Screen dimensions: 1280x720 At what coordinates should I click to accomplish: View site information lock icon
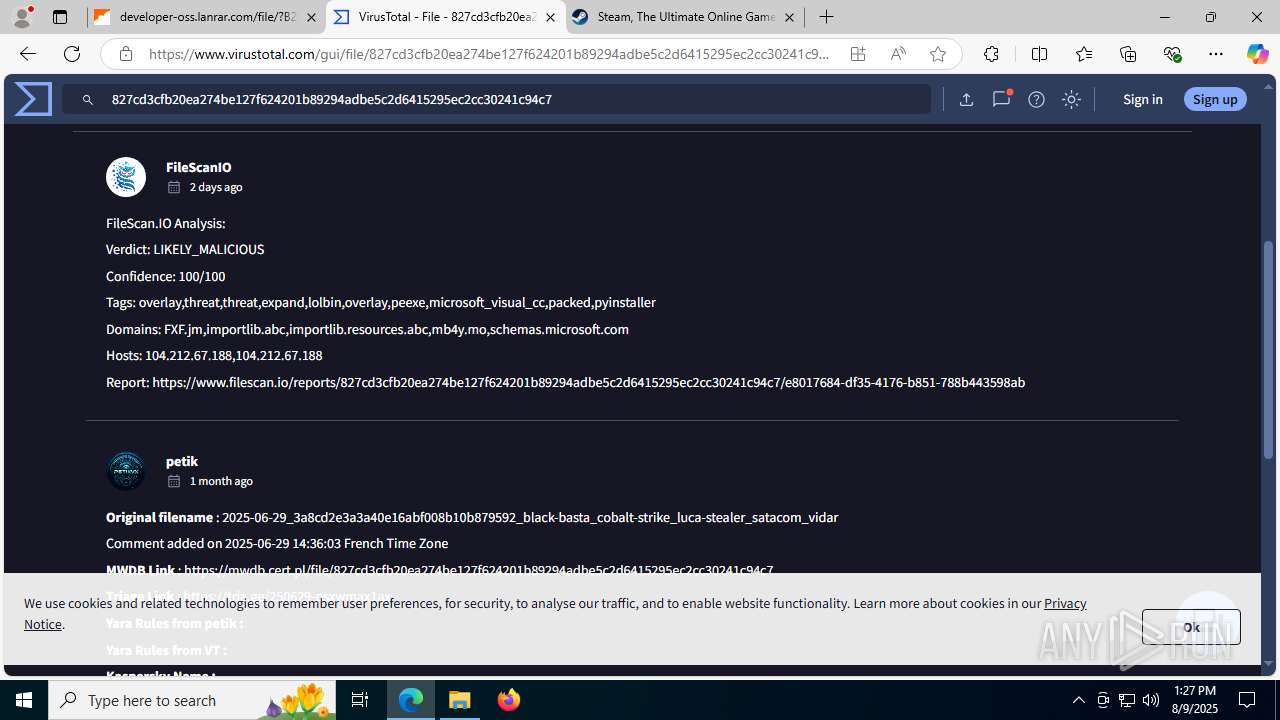[x=125, y=54]
